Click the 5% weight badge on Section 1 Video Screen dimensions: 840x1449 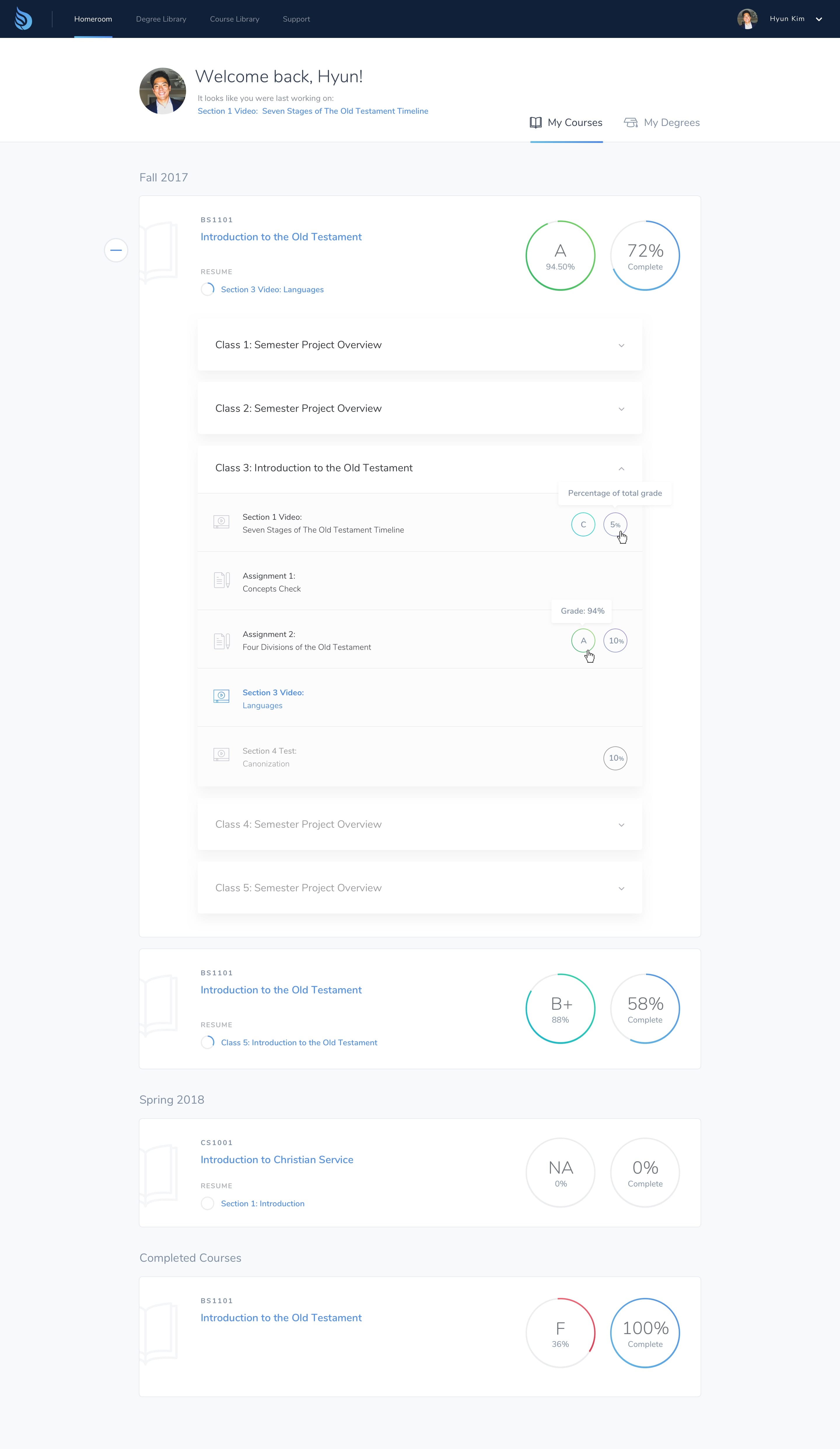pos(615,524)
